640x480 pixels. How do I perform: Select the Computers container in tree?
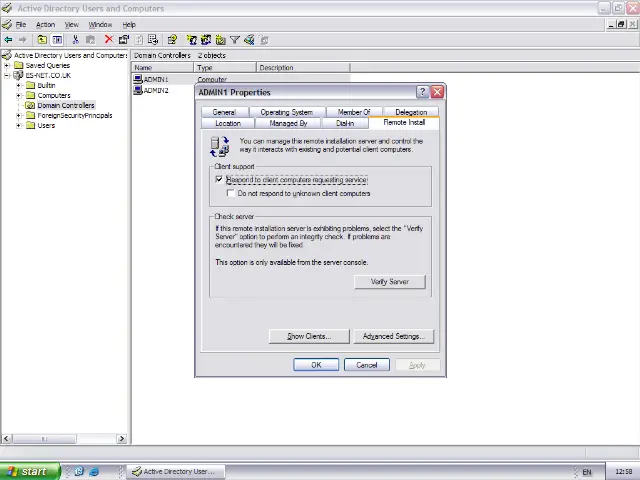coord(53,95)
